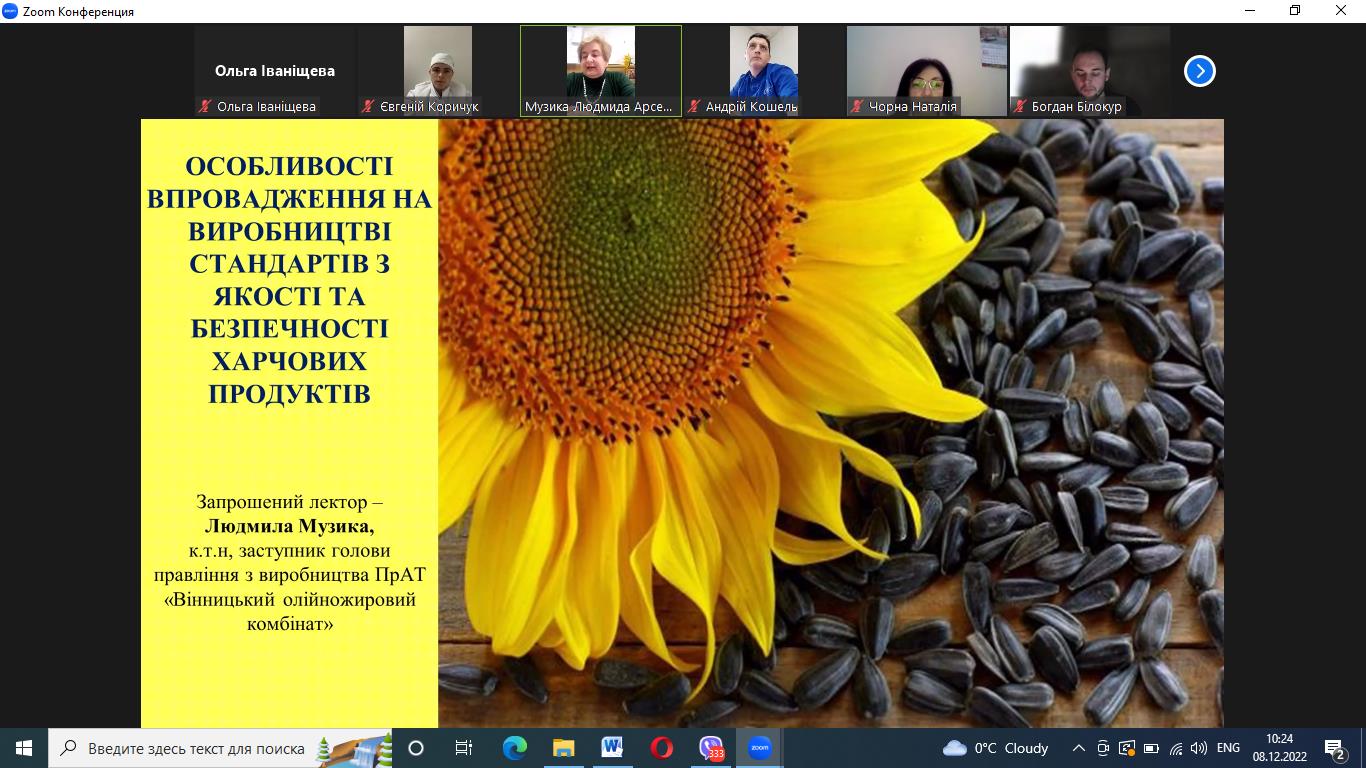Screen dimensions: 1366x768
Task: Open the 0°C Cloudy weather widget
Action: [996, 748]
